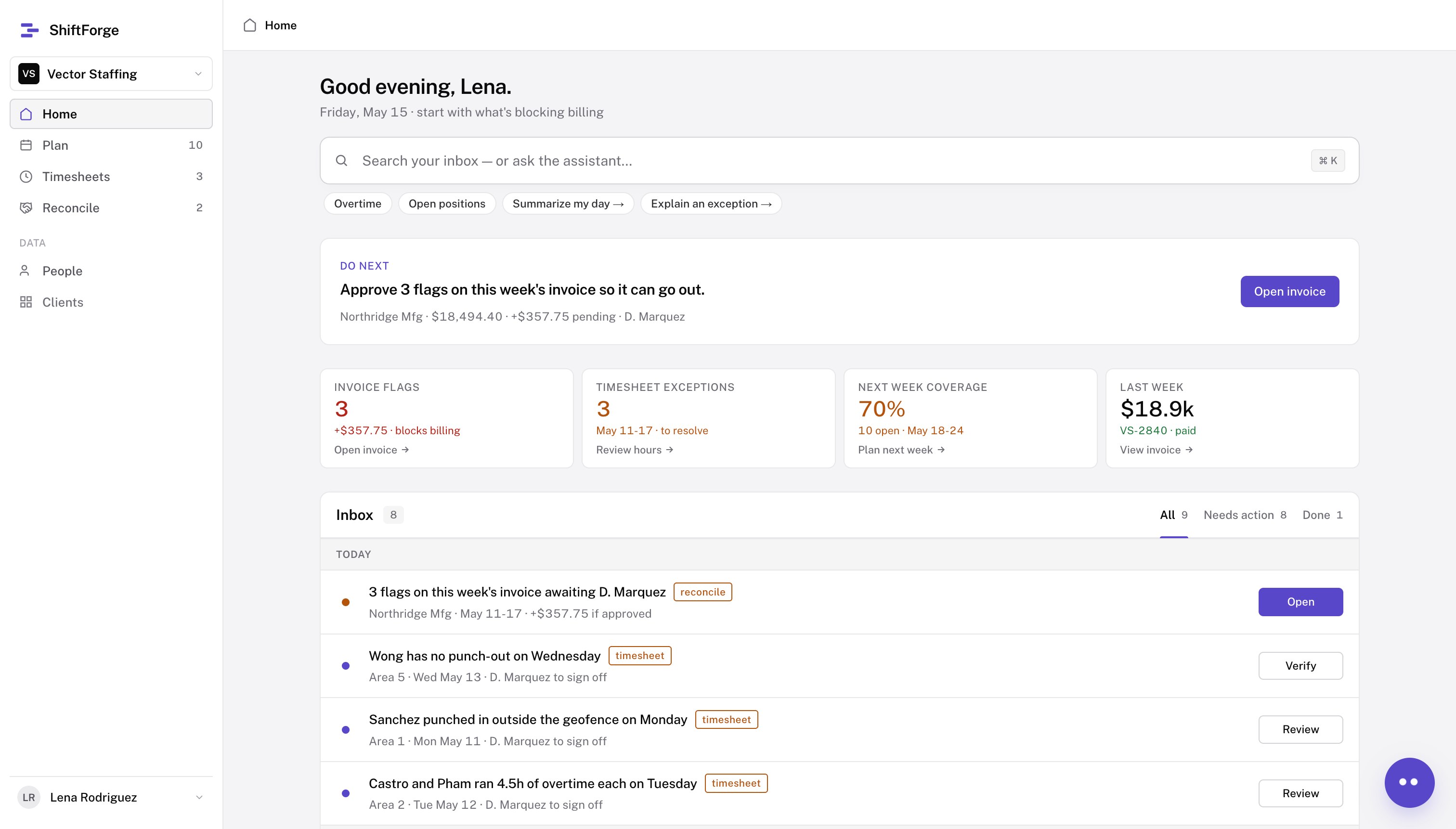
Task: Open Plan page with 10 items
Action: coord(111,145)
